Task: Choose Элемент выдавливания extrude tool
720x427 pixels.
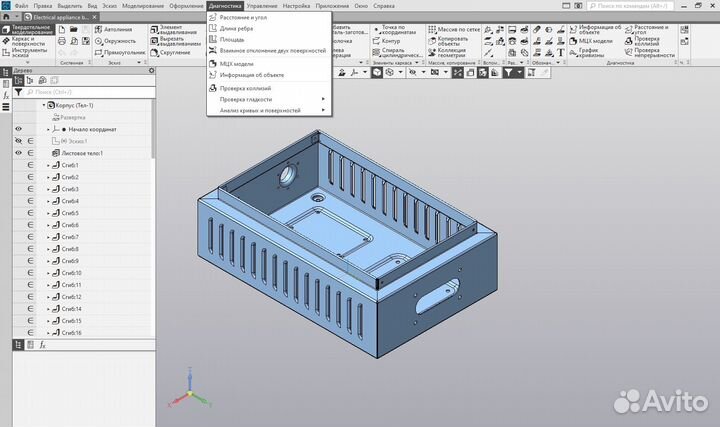Action: tap(172, 30)
